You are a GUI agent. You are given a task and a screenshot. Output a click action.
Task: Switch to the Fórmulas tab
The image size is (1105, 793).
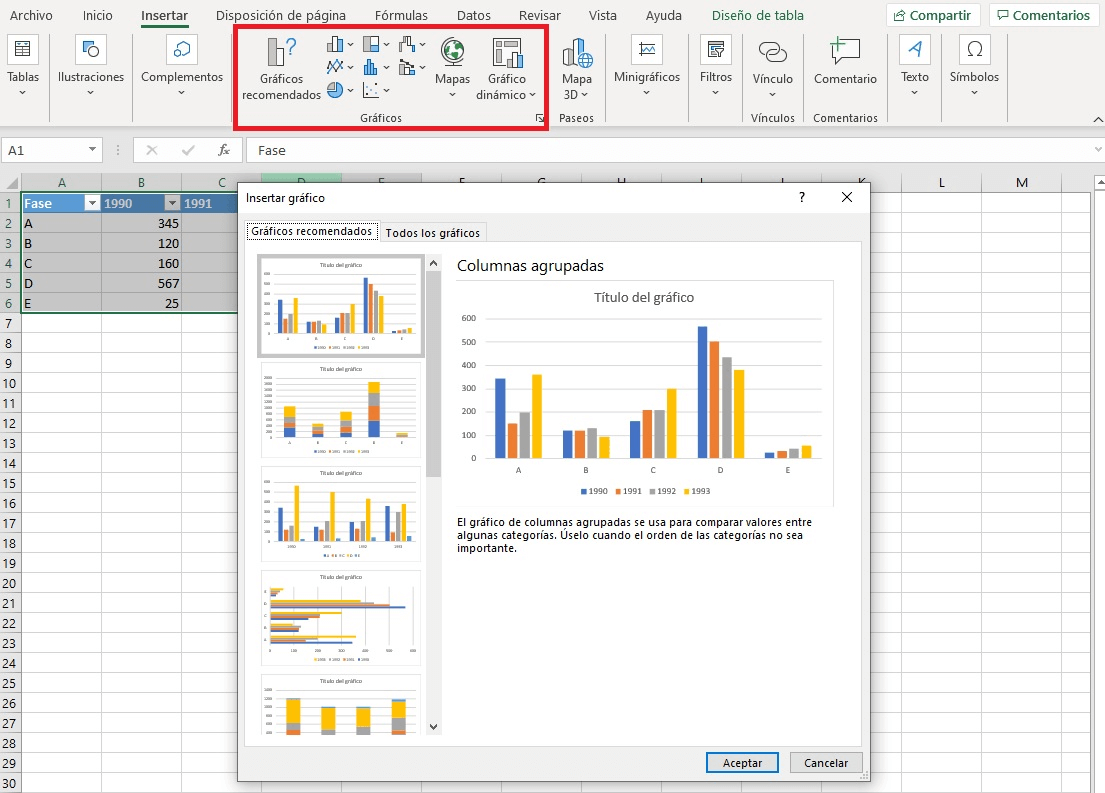pos(401,15)
